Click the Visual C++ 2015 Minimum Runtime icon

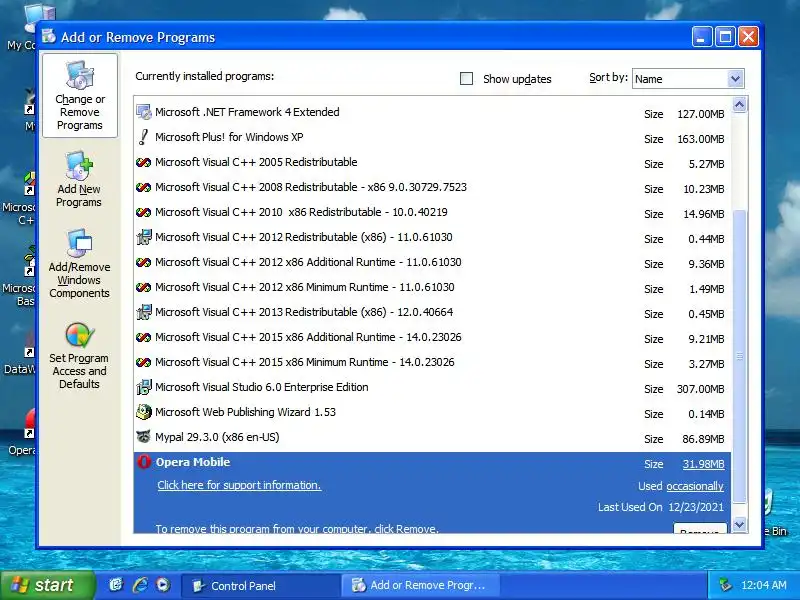144,362
